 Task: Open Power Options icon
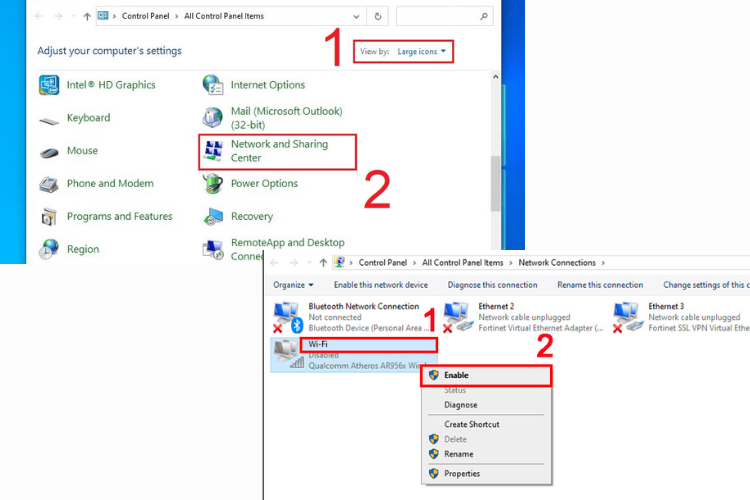click(x=213, y=184)
